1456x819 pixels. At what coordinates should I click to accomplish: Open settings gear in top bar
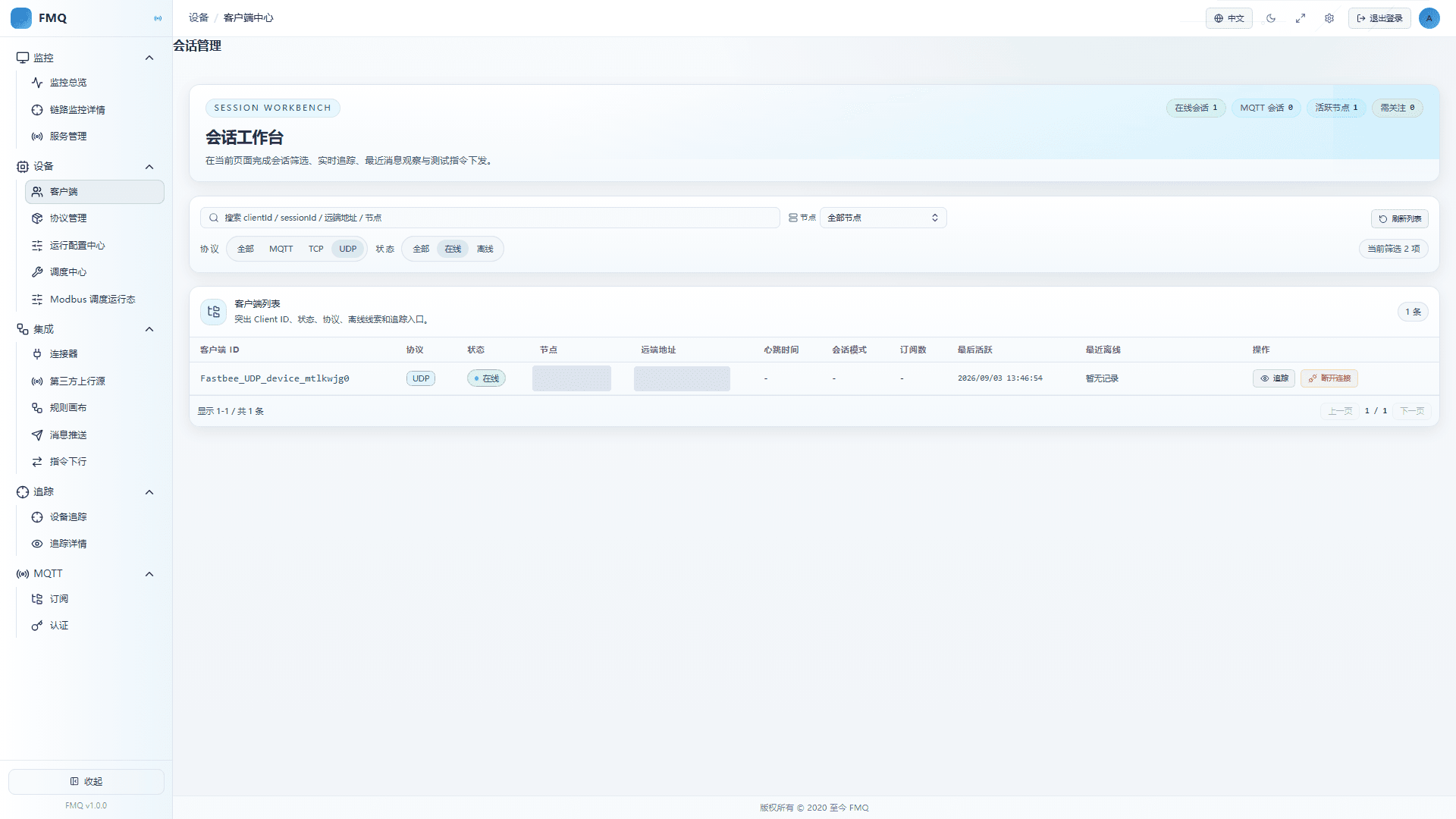1329,18
